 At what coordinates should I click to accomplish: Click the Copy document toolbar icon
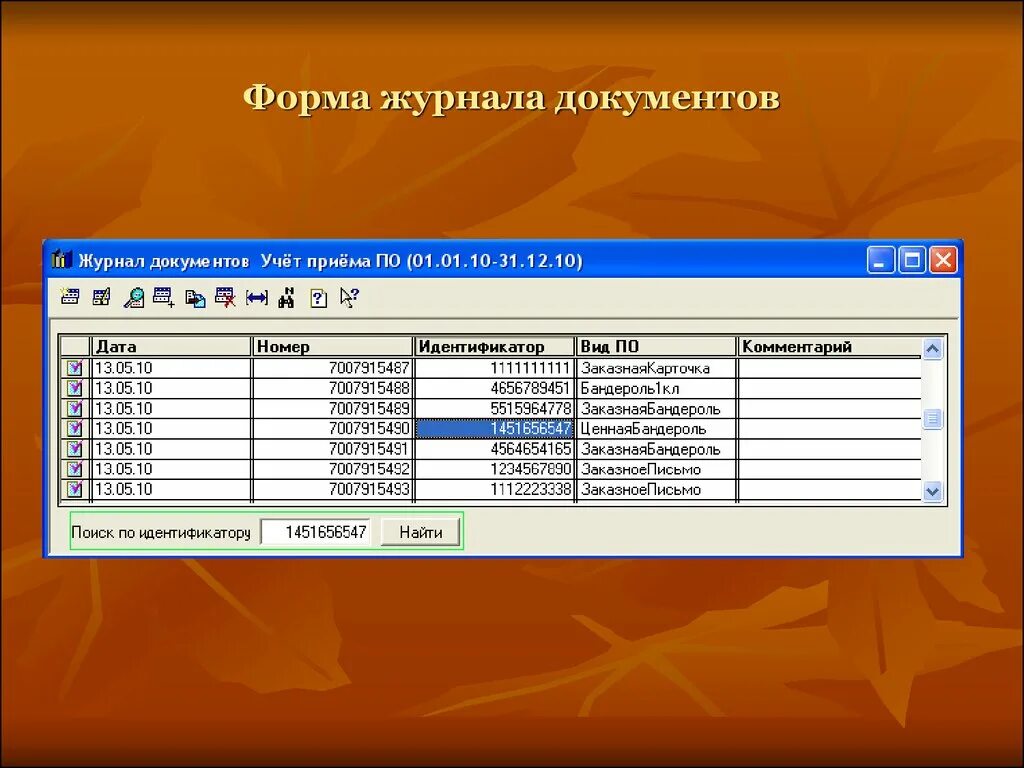click(195, 298)
